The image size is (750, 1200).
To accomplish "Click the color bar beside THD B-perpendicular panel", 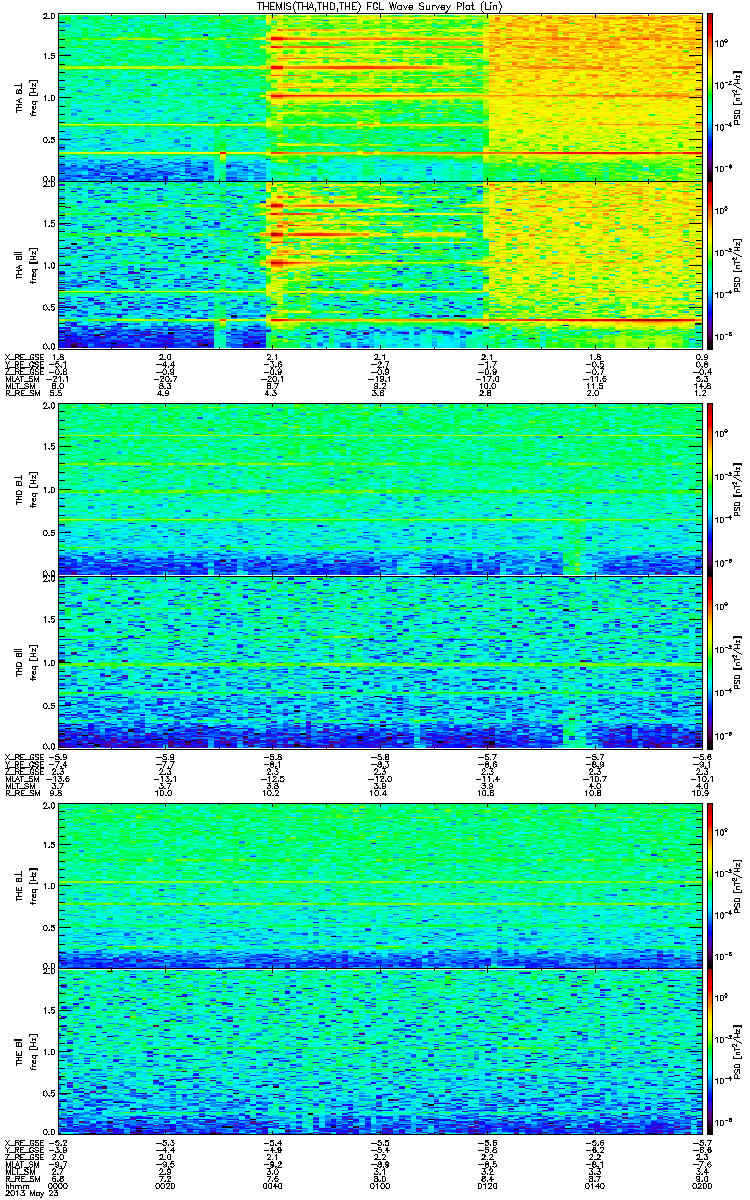I will pyautogui.click(x=709, y=490).
